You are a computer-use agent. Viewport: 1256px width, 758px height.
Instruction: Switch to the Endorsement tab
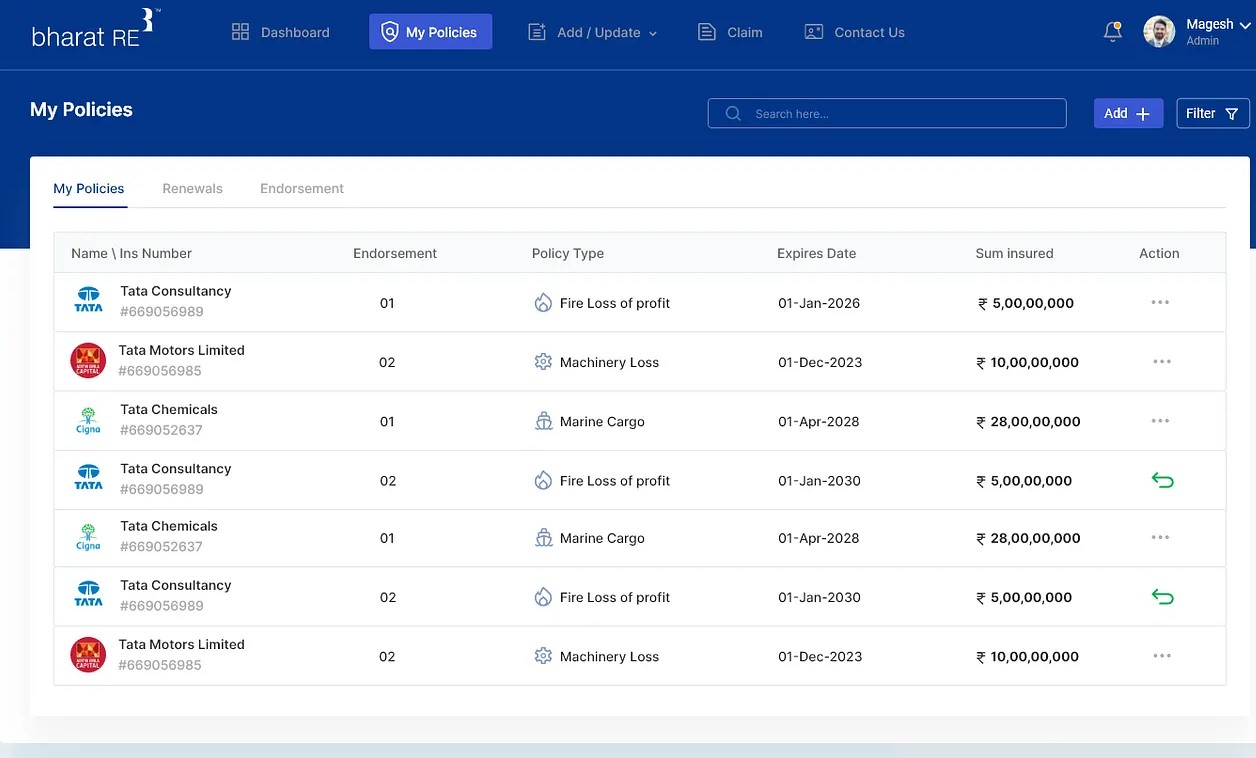pyautogui.click(x=302, y=188)
